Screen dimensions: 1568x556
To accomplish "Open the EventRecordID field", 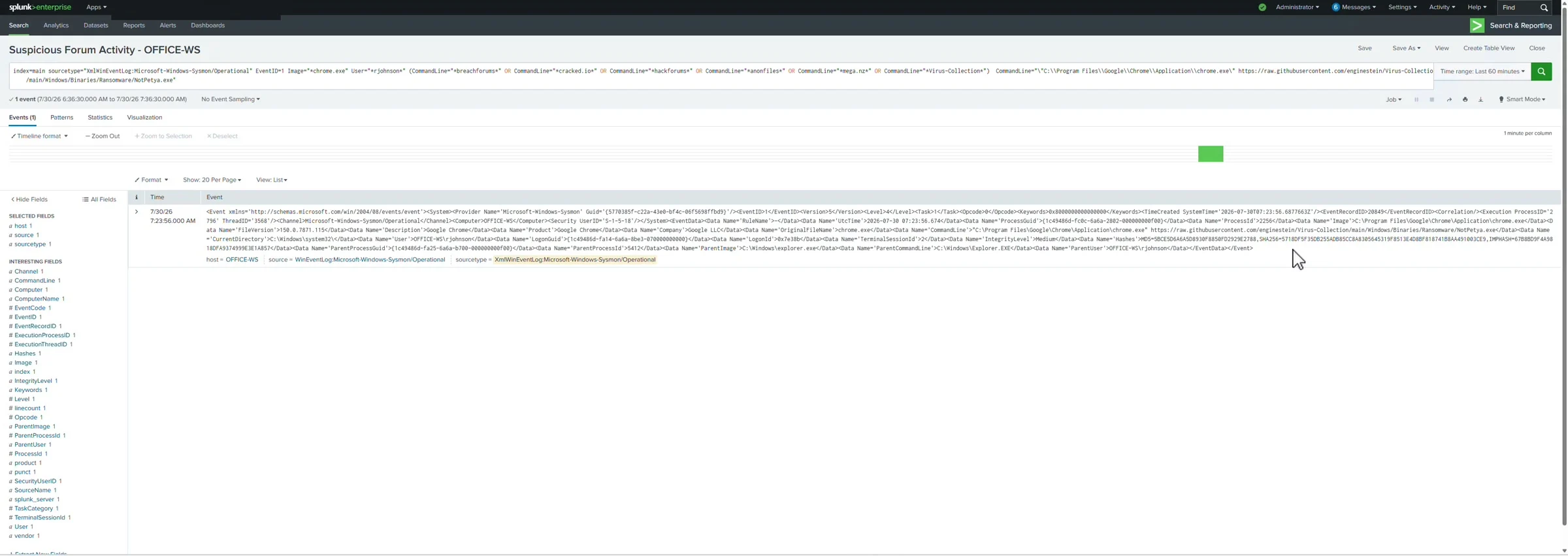I will pos(35,326).
